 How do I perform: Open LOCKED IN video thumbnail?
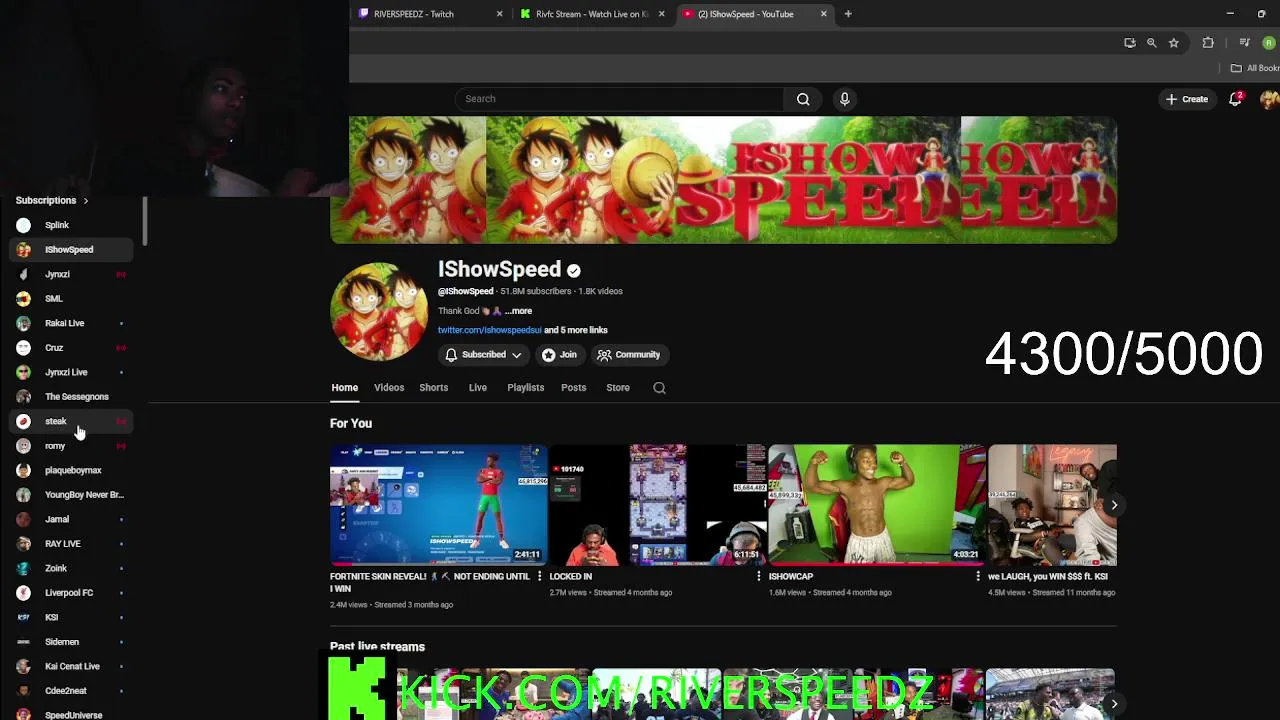point(657,505)
